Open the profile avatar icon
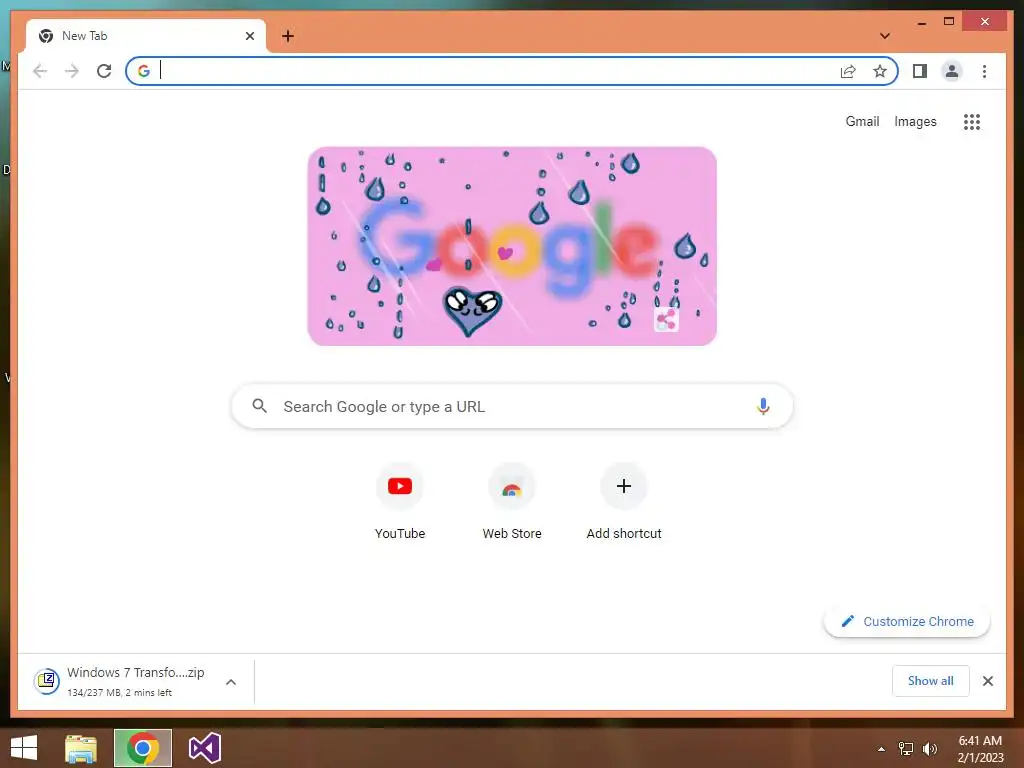 [952, 71]
